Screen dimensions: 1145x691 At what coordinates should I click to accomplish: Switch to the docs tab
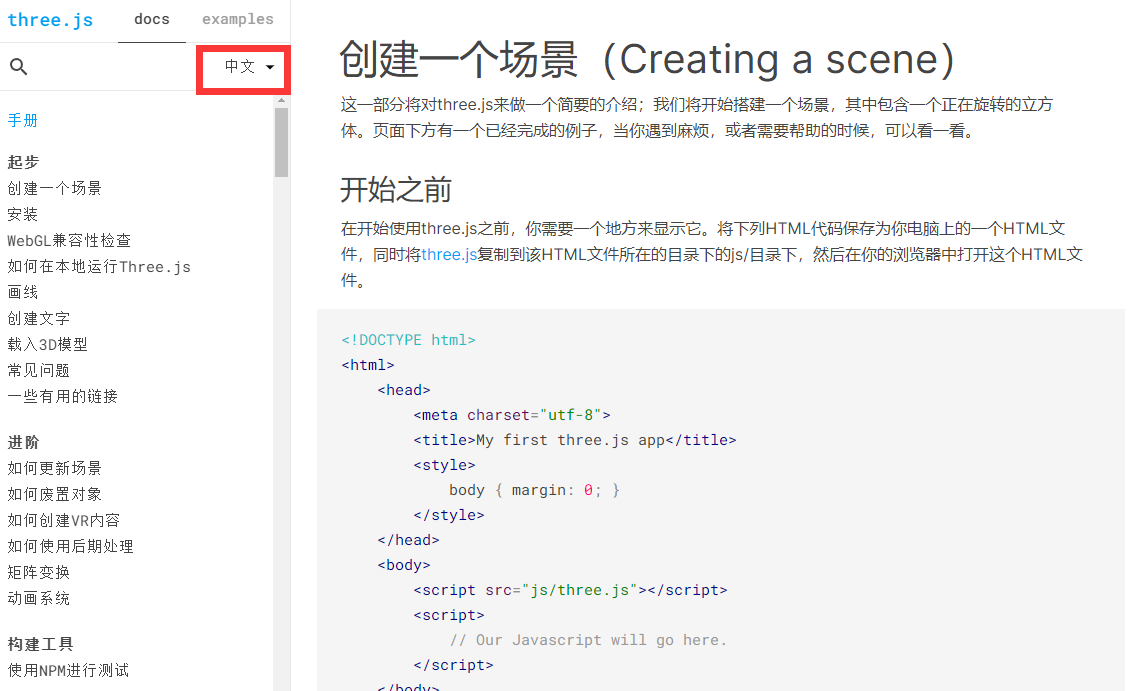pyautogui.click(x=152, y=19)
